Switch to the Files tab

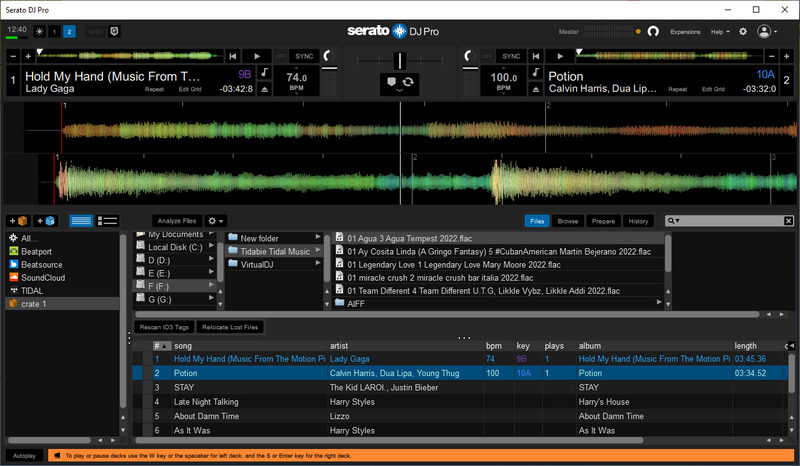click(x=537, y=221)
